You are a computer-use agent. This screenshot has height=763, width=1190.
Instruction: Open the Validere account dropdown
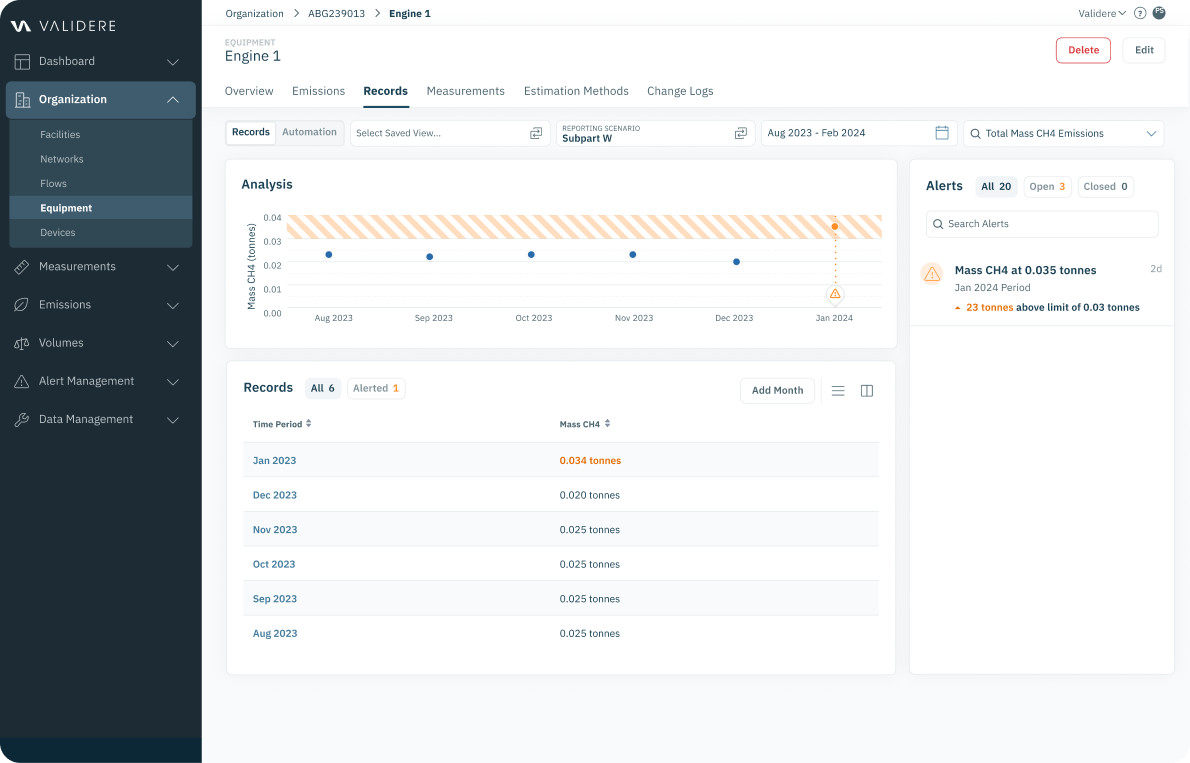coord(1102,14)
